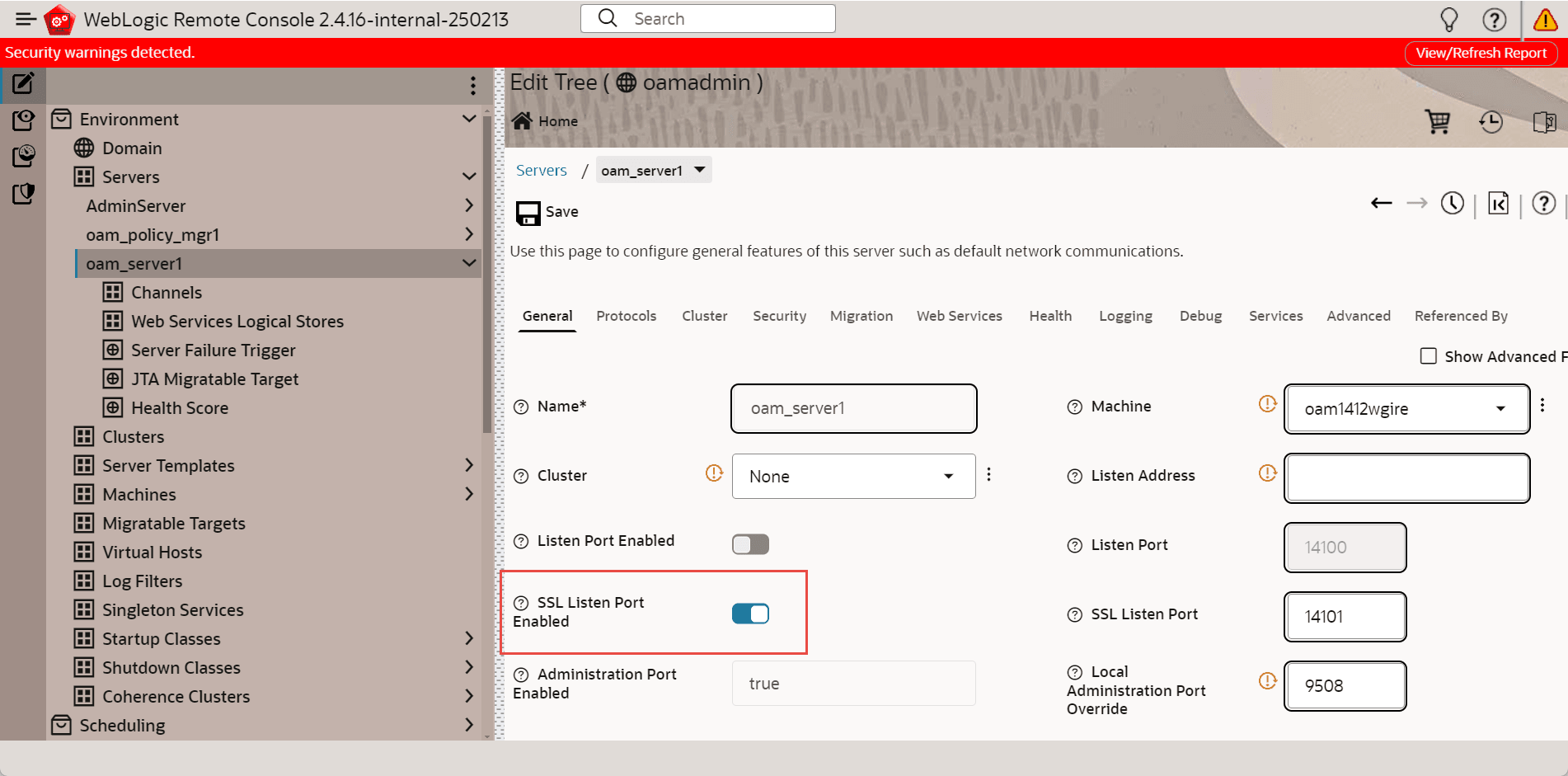
Task: Open page history clock icon
Action: click(x=1453, y=203)
